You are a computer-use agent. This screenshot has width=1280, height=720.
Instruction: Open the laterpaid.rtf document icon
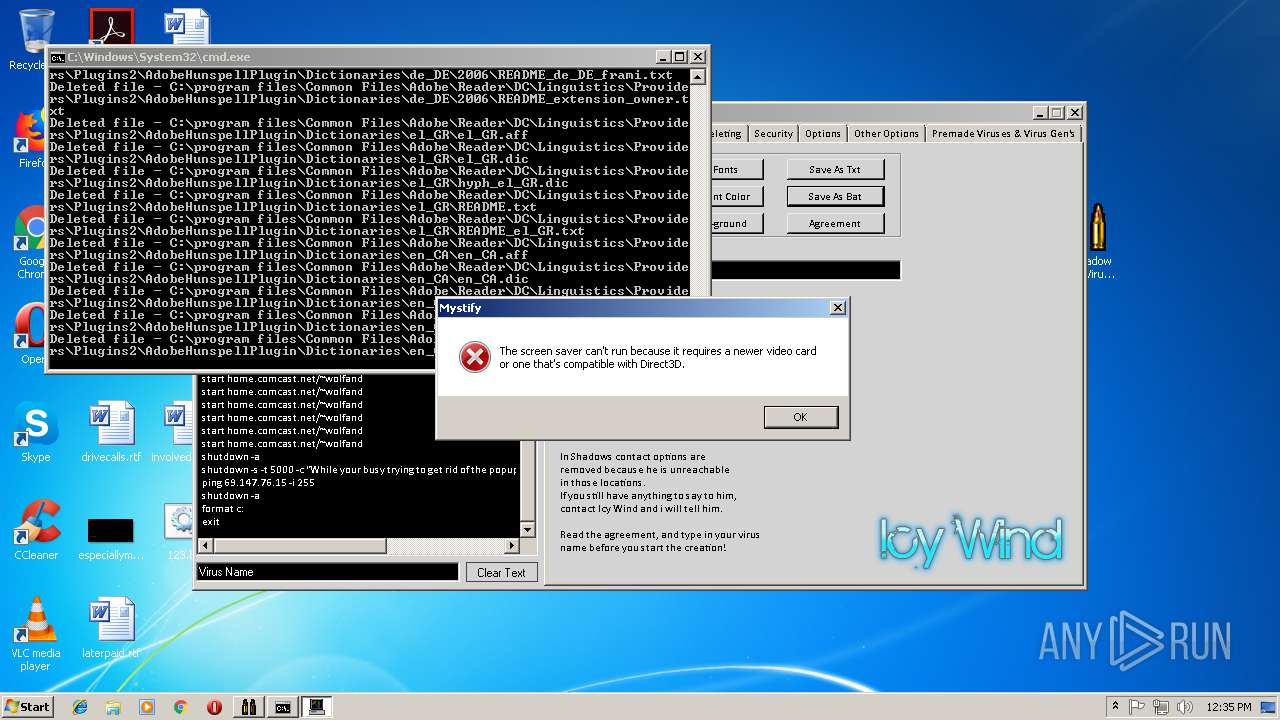click(111, 628)
